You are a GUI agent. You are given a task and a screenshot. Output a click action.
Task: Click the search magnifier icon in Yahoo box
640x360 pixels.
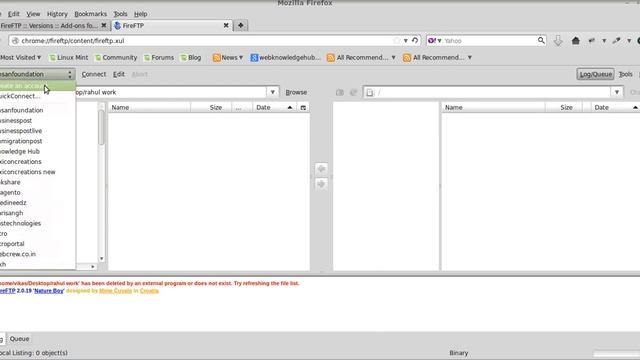(541, 40)
